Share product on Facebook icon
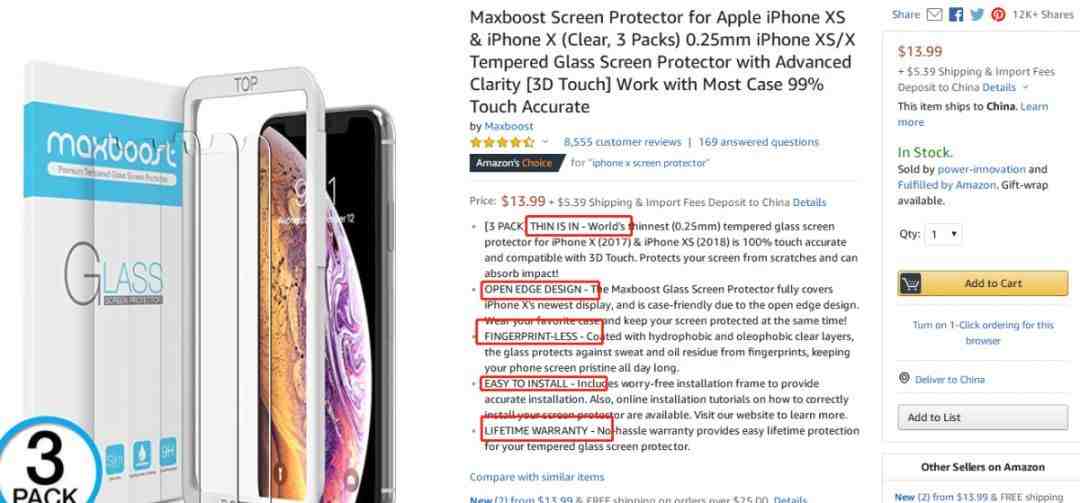The image size is (1080, 503). (x=955, y=14)
